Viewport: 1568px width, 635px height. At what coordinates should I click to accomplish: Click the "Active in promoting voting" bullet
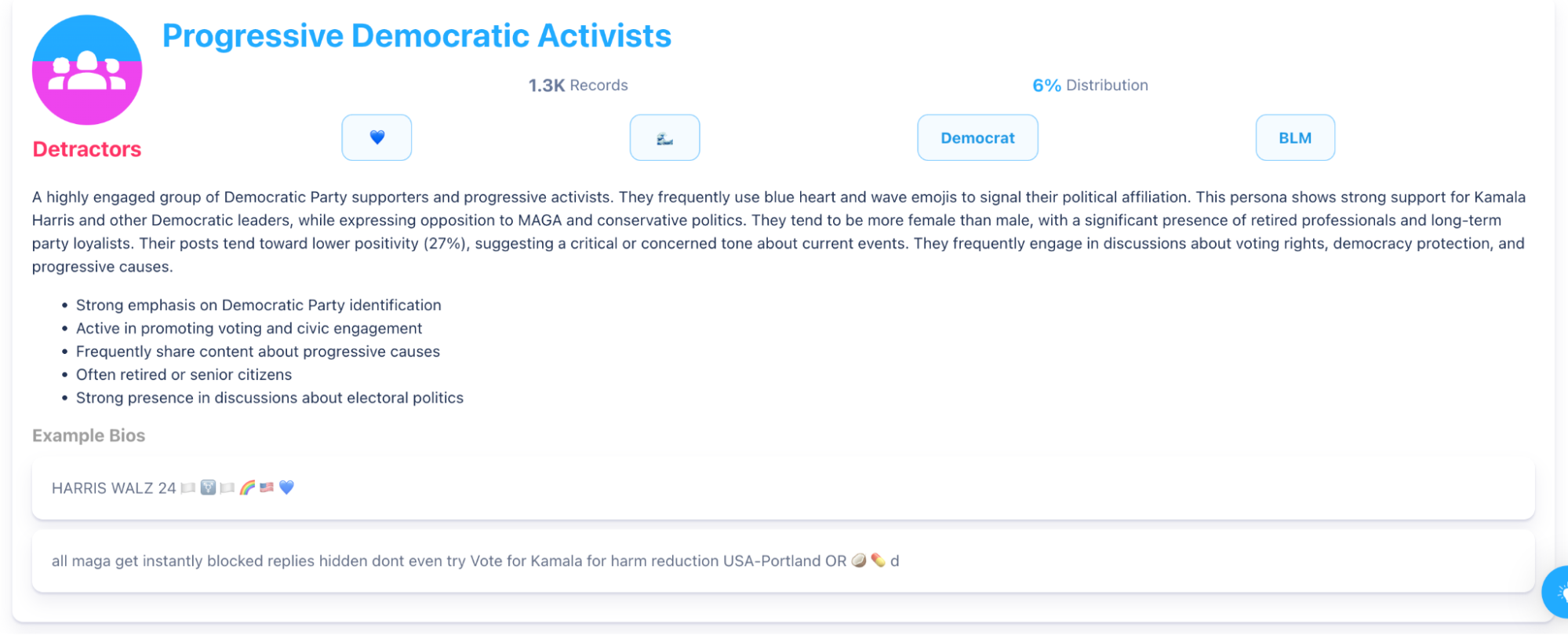249,328
